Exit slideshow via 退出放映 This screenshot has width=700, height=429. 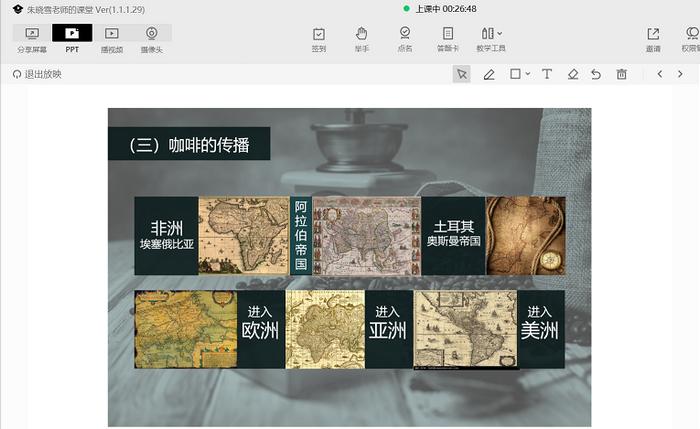click(x=38, y=74)
